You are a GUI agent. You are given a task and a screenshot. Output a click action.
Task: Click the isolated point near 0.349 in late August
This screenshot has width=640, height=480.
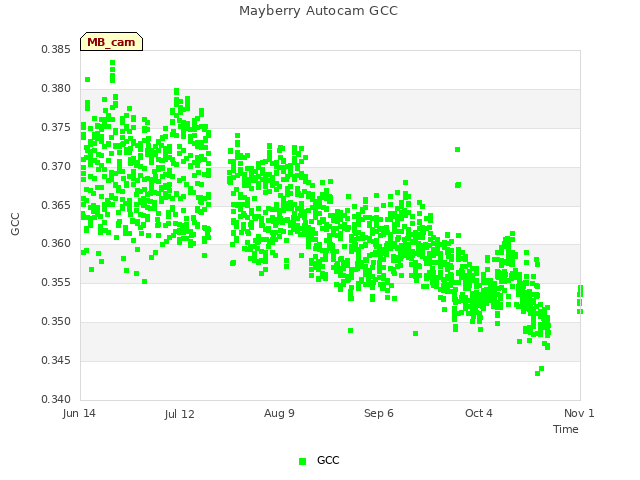tap(351, 331)
